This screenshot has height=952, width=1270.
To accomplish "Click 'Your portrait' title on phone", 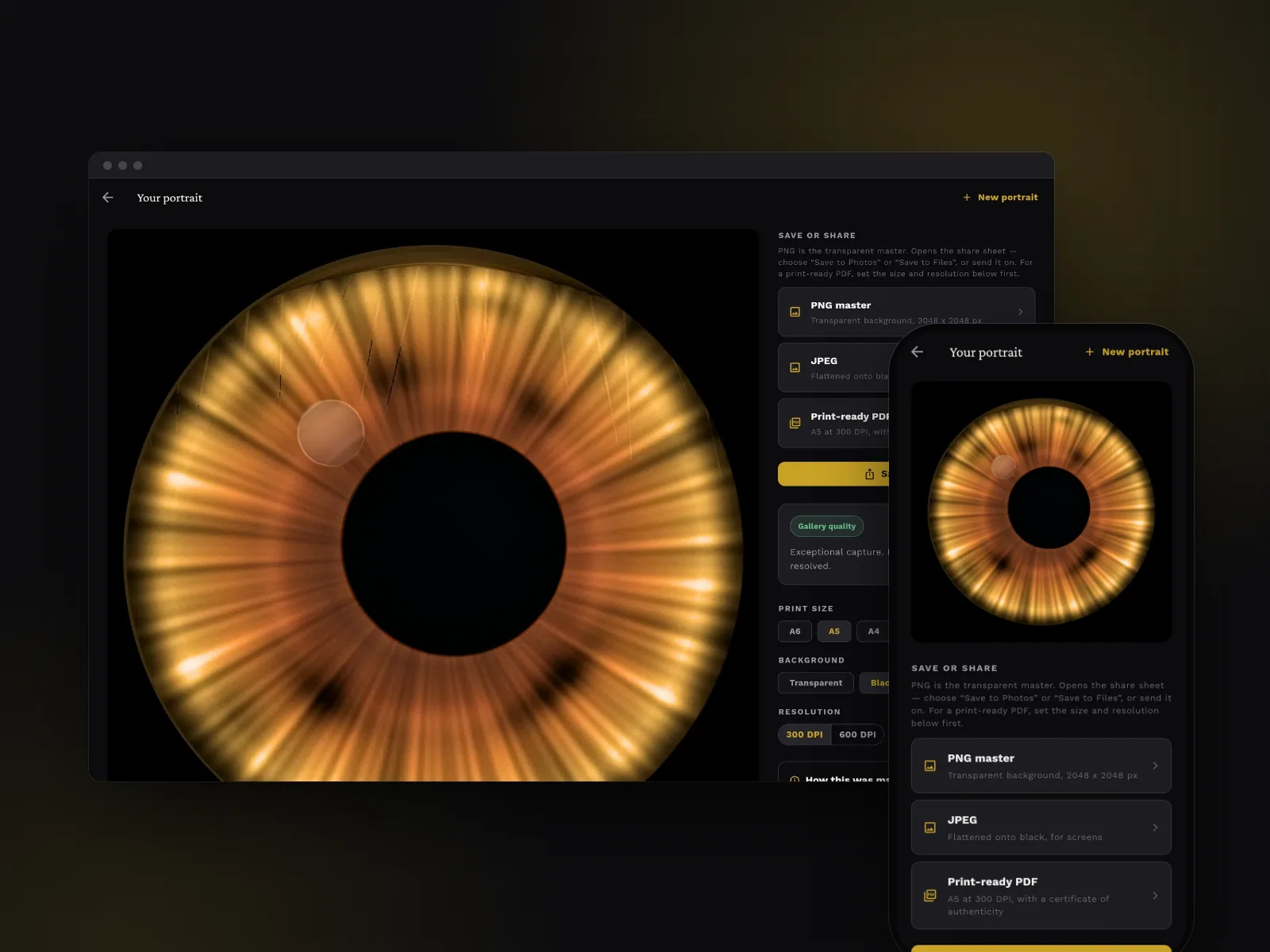I will tap(986, 352).
